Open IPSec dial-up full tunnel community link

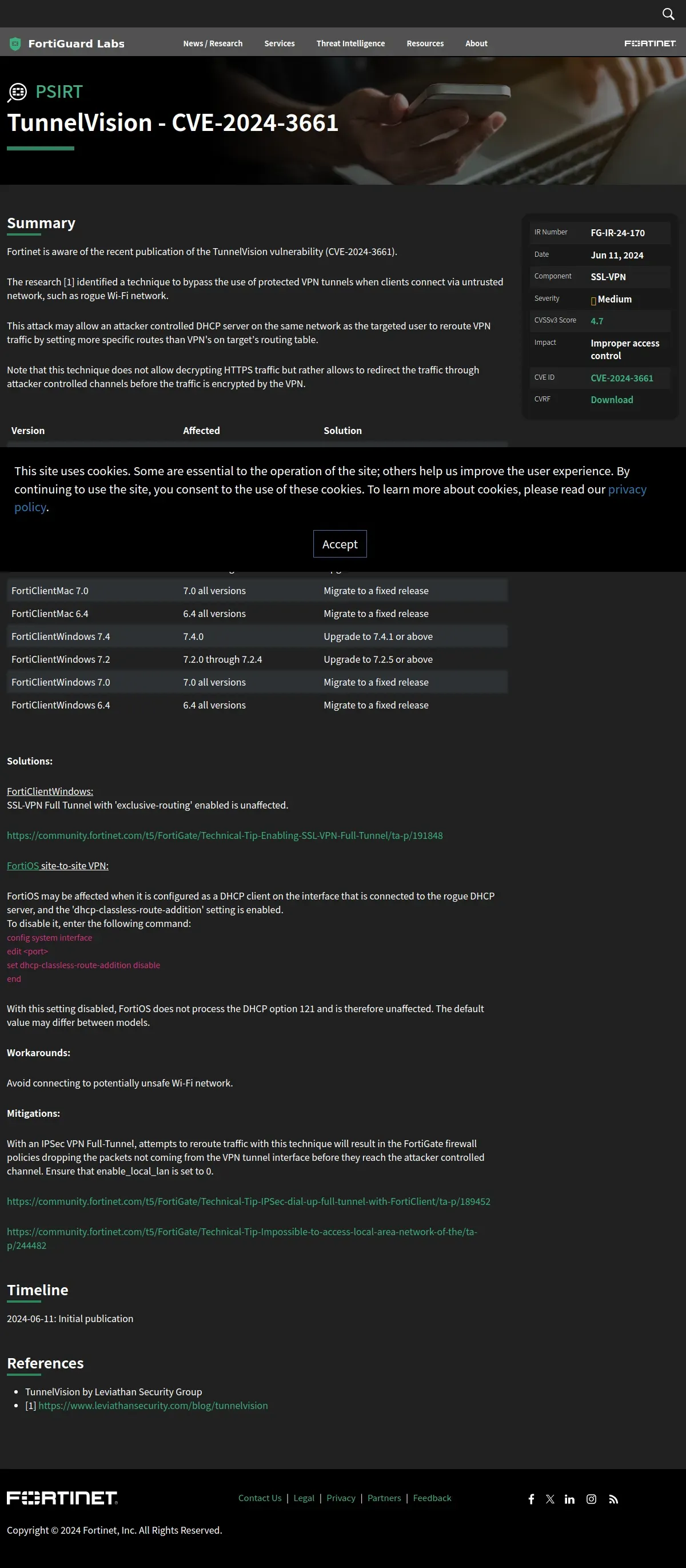pos(248,1201)
